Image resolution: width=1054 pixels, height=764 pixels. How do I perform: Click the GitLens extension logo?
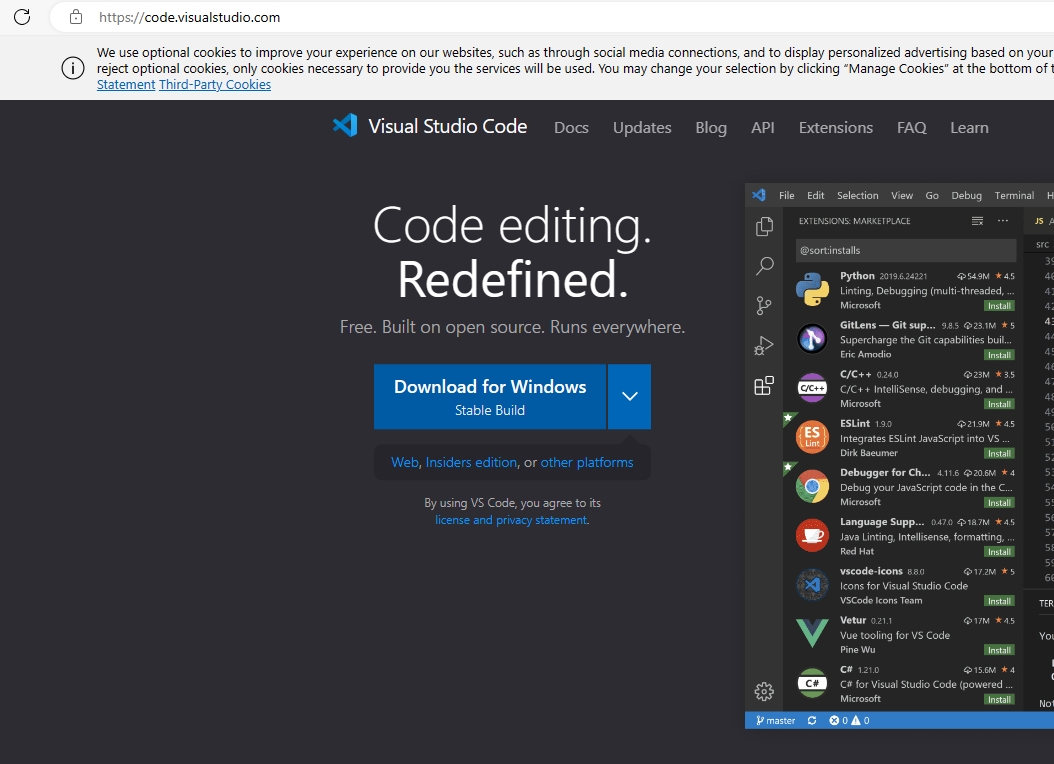click(x=812, y=339)
